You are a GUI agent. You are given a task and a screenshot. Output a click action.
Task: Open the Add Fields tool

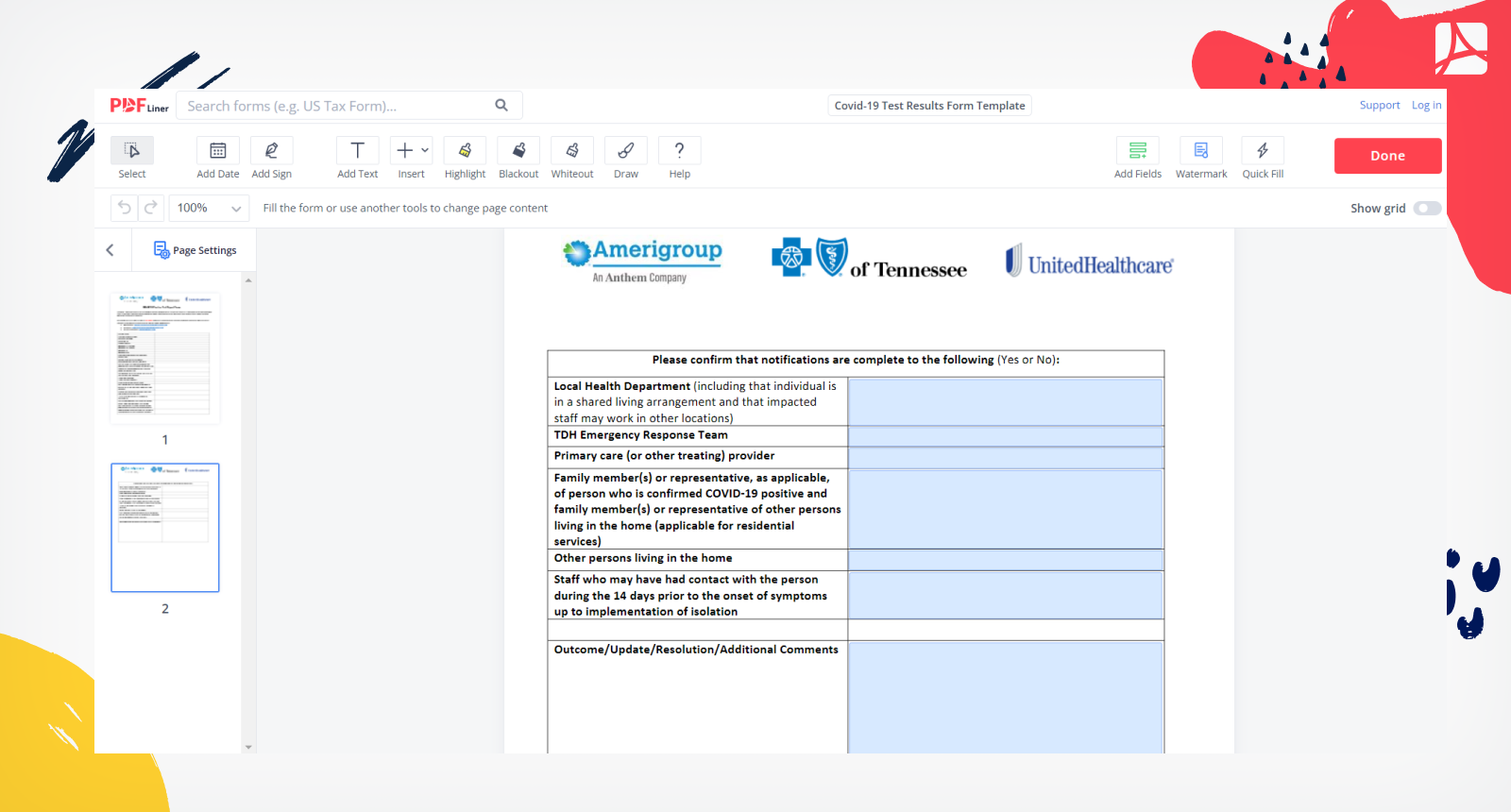[x=1138, y=158]
